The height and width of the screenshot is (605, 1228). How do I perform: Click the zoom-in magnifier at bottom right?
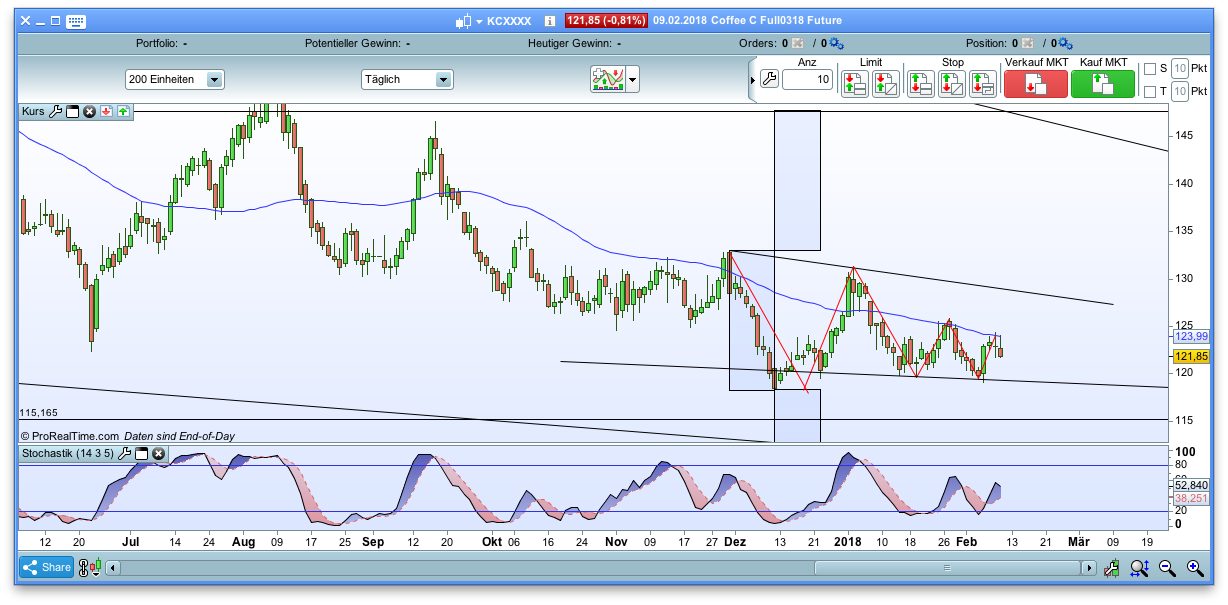[x=1197, y=567]
